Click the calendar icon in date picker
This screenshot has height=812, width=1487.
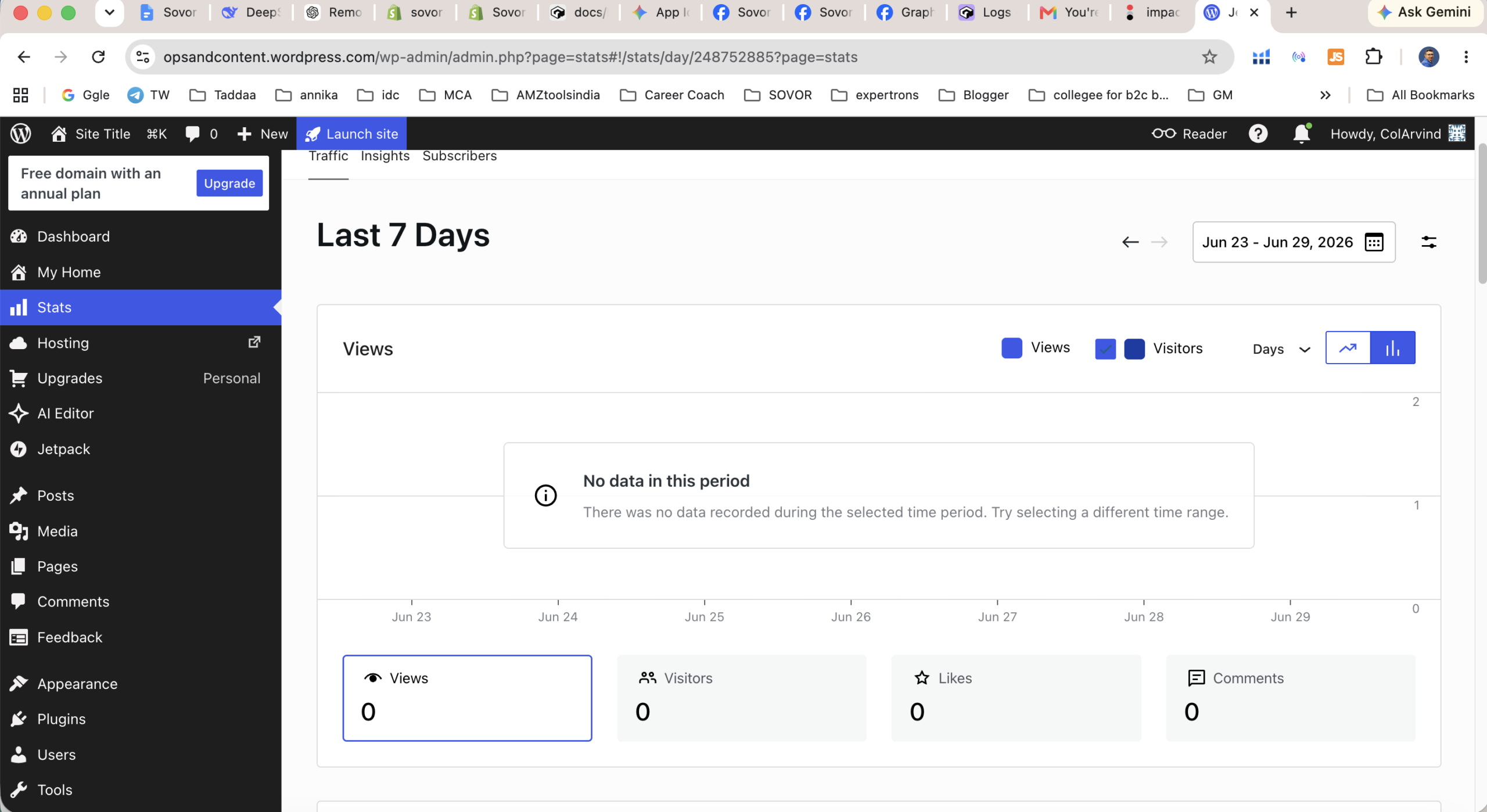pyautogui.click(x=1374, y=242)
